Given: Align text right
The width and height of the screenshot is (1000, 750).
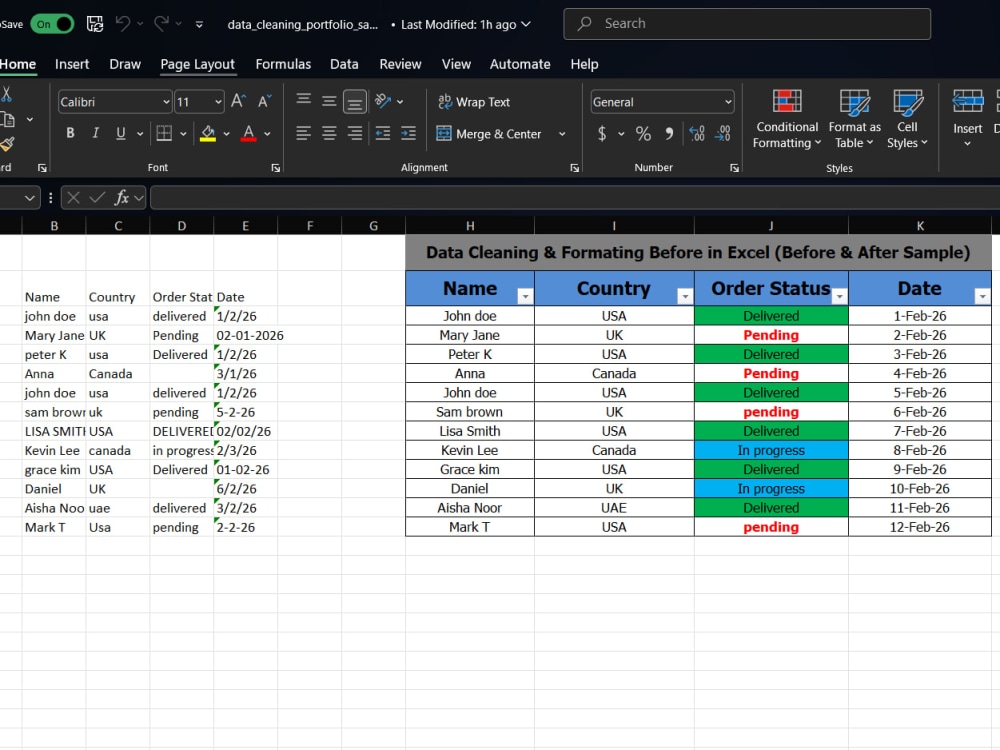Looking at the screenshot, I should tap(355, 133).
